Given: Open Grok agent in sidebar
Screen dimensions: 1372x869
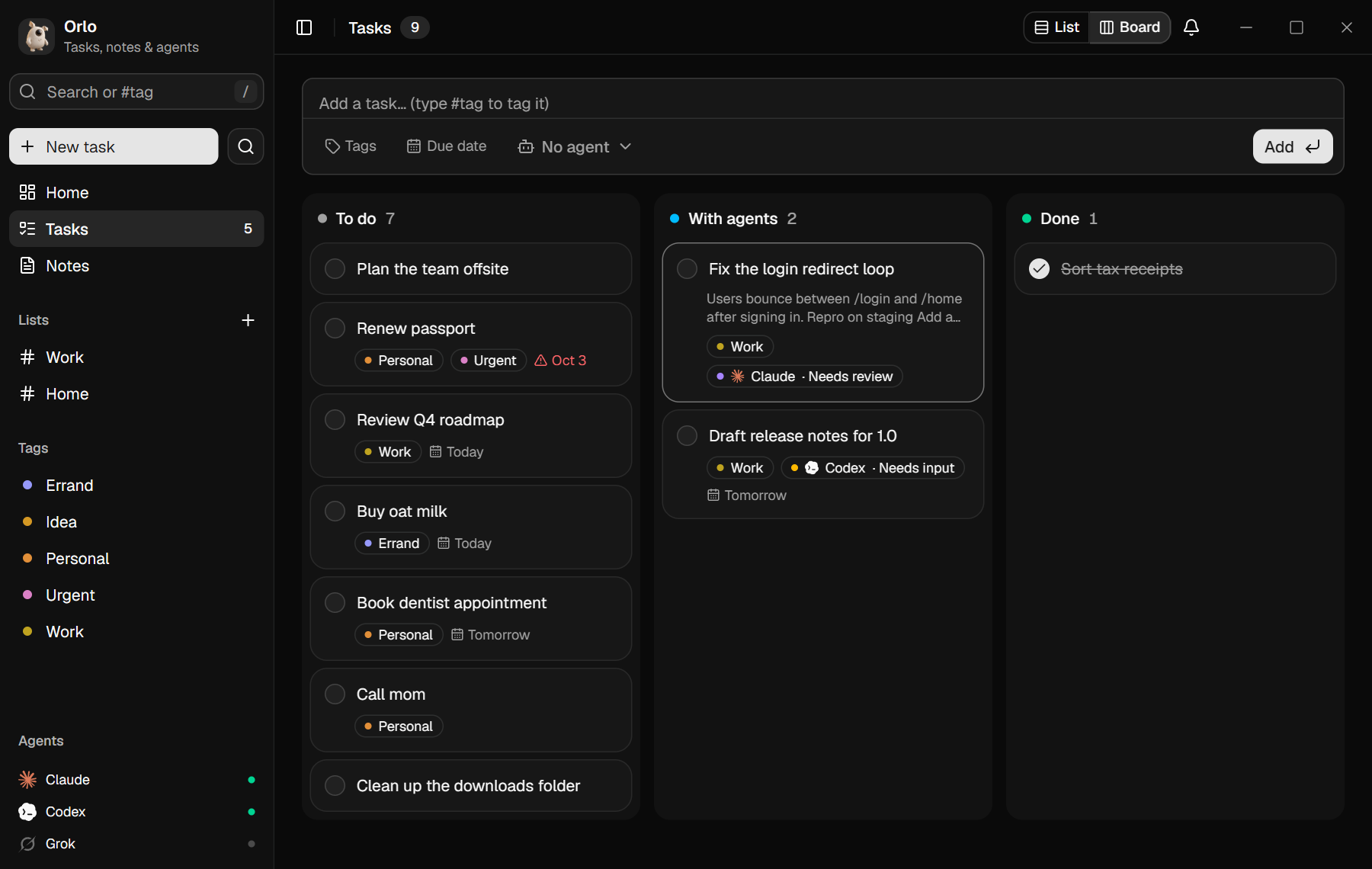Looking at the screenshot, I should (136, 844).
